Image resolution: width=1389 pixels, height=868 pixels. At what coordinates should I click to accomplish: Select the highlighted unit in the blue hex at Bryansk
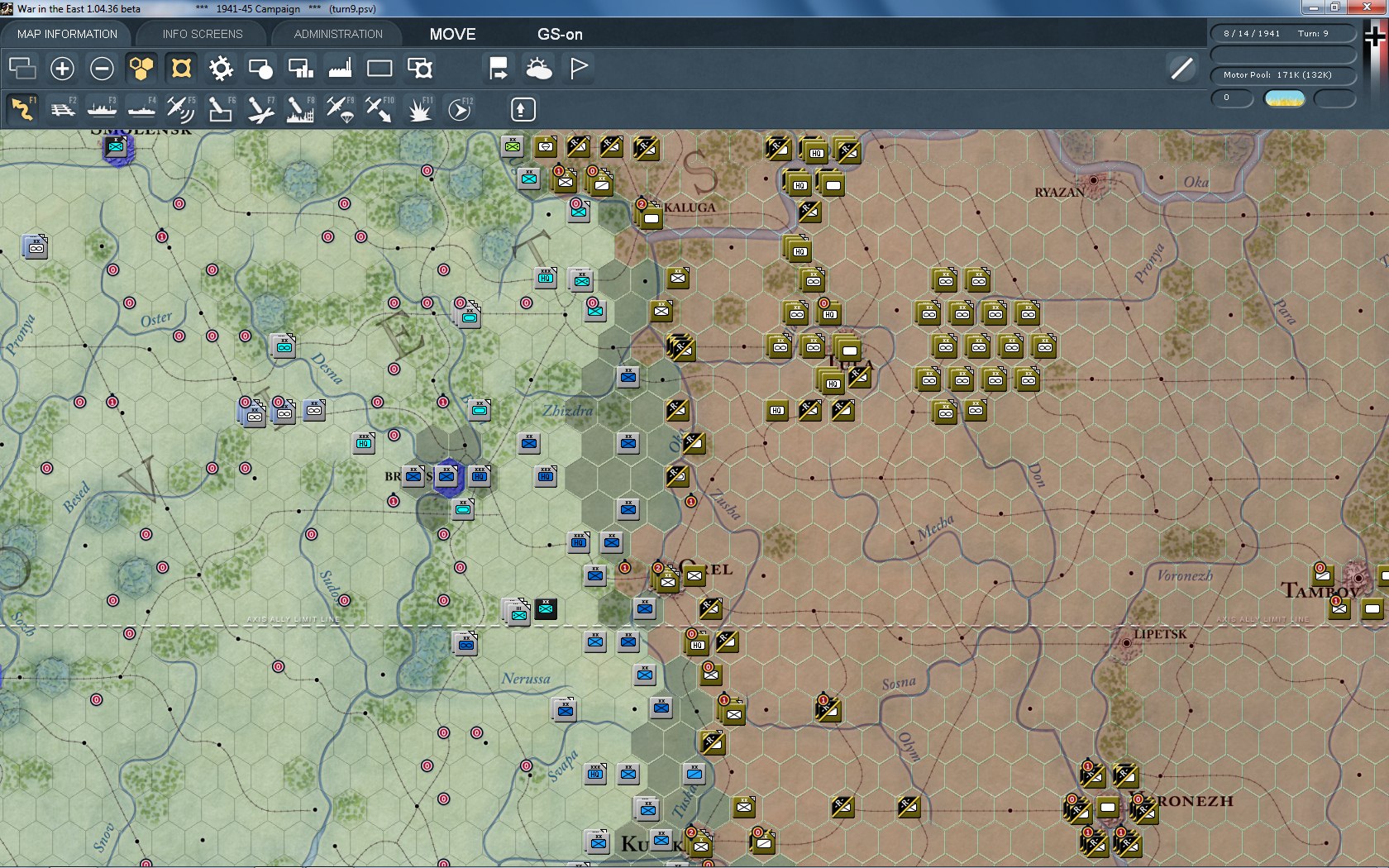pyautogui.click(x=446, y=476)
